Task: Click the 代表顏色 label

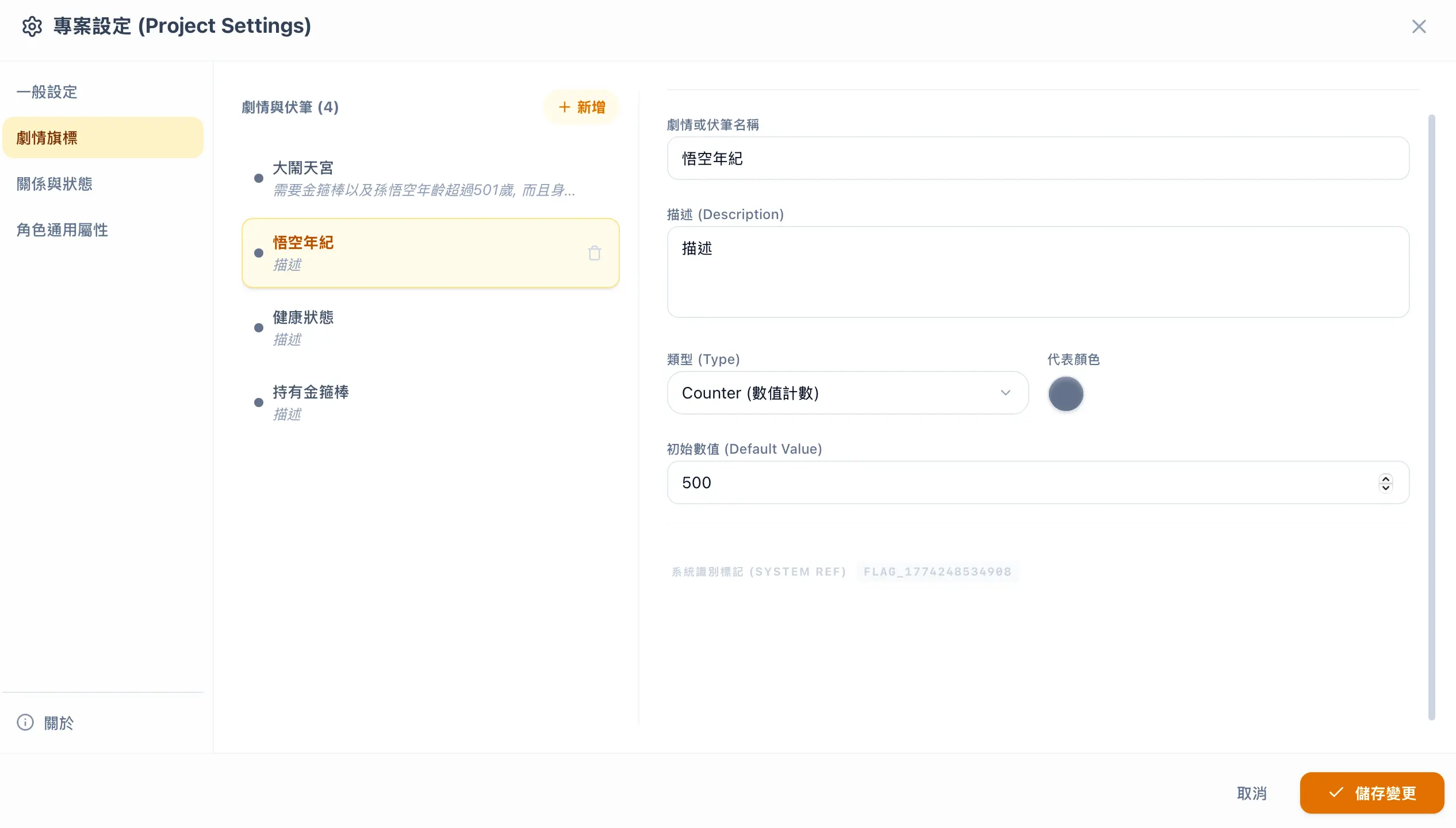Action: pyautogui.click(x=1073, y=359)
